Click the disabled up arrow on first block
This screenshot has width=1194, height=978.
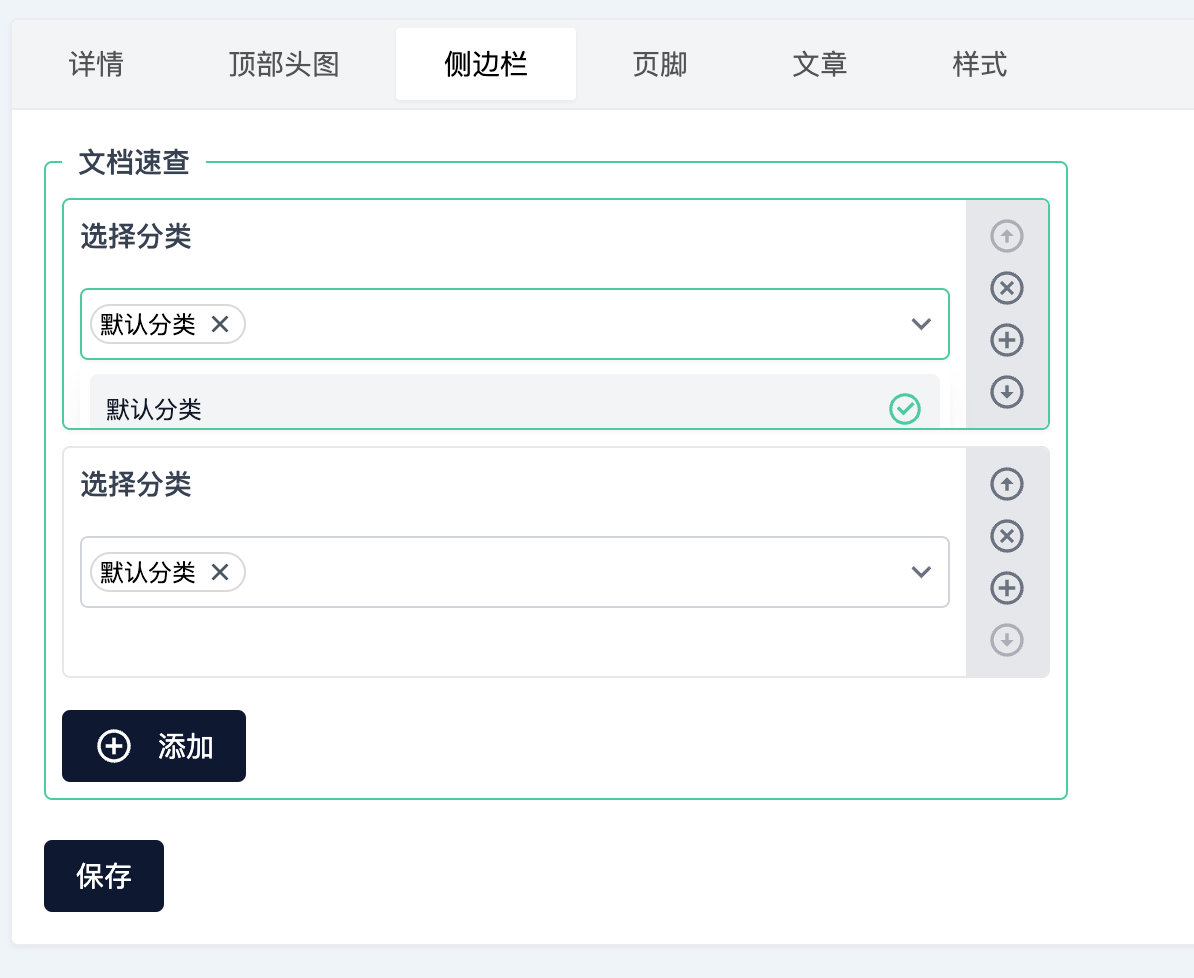[x=1007, y=236]
